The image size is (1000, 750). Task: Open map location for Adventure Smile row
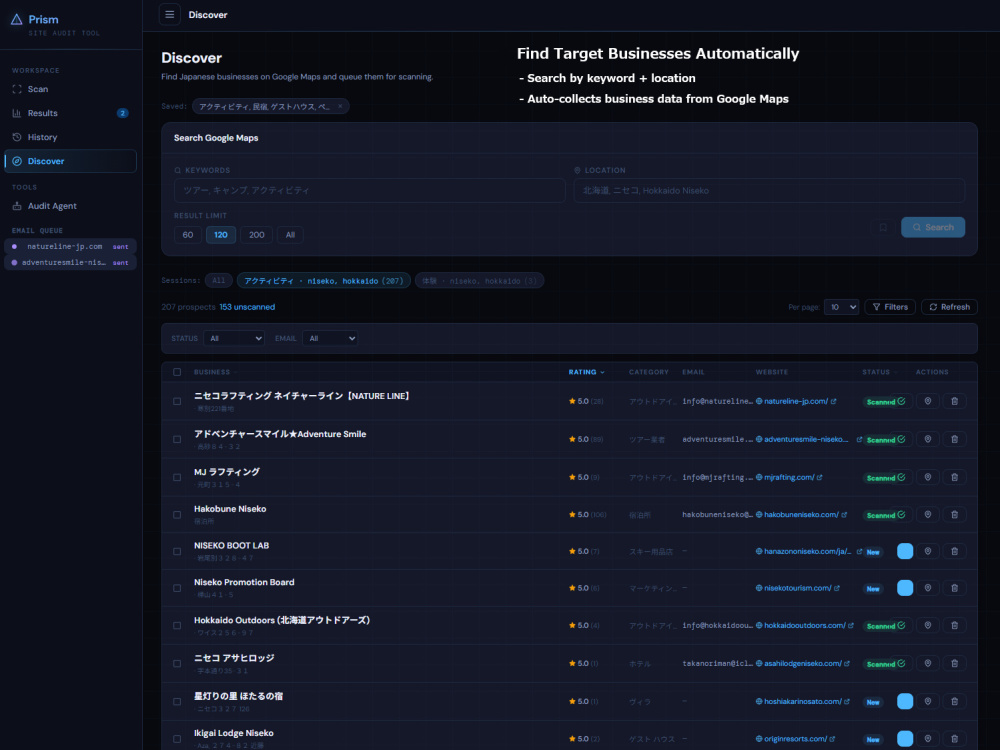tap(928, 439)
